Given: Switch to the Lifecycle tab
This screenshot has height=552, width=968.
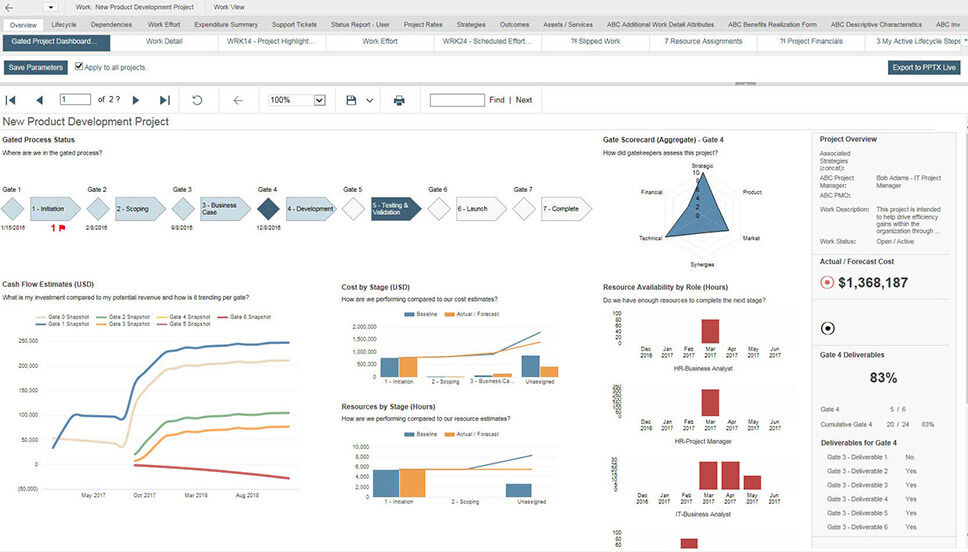Looking at the screenshot, I should click(64, 25).
